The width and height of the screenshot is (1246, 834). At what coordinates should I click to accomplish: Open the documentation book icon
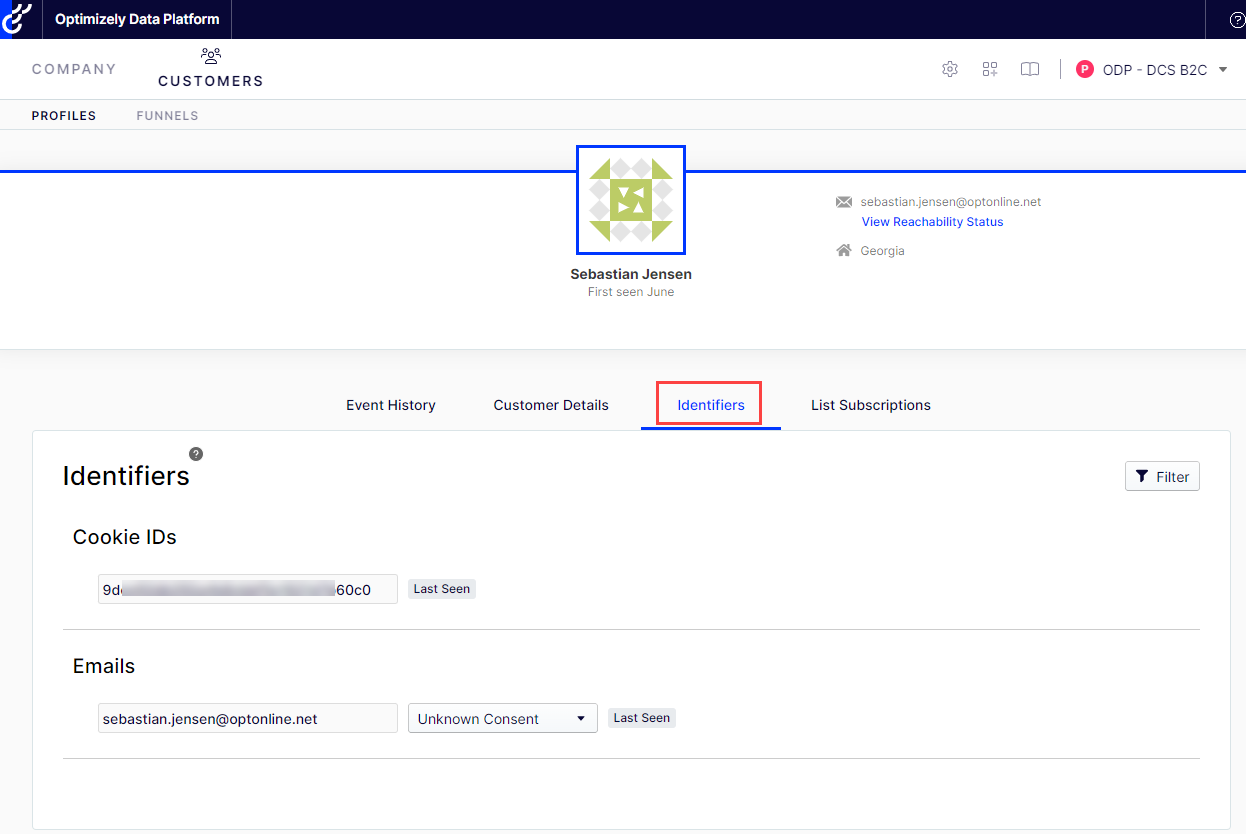pyautogui.click(x=1030, y=69)
